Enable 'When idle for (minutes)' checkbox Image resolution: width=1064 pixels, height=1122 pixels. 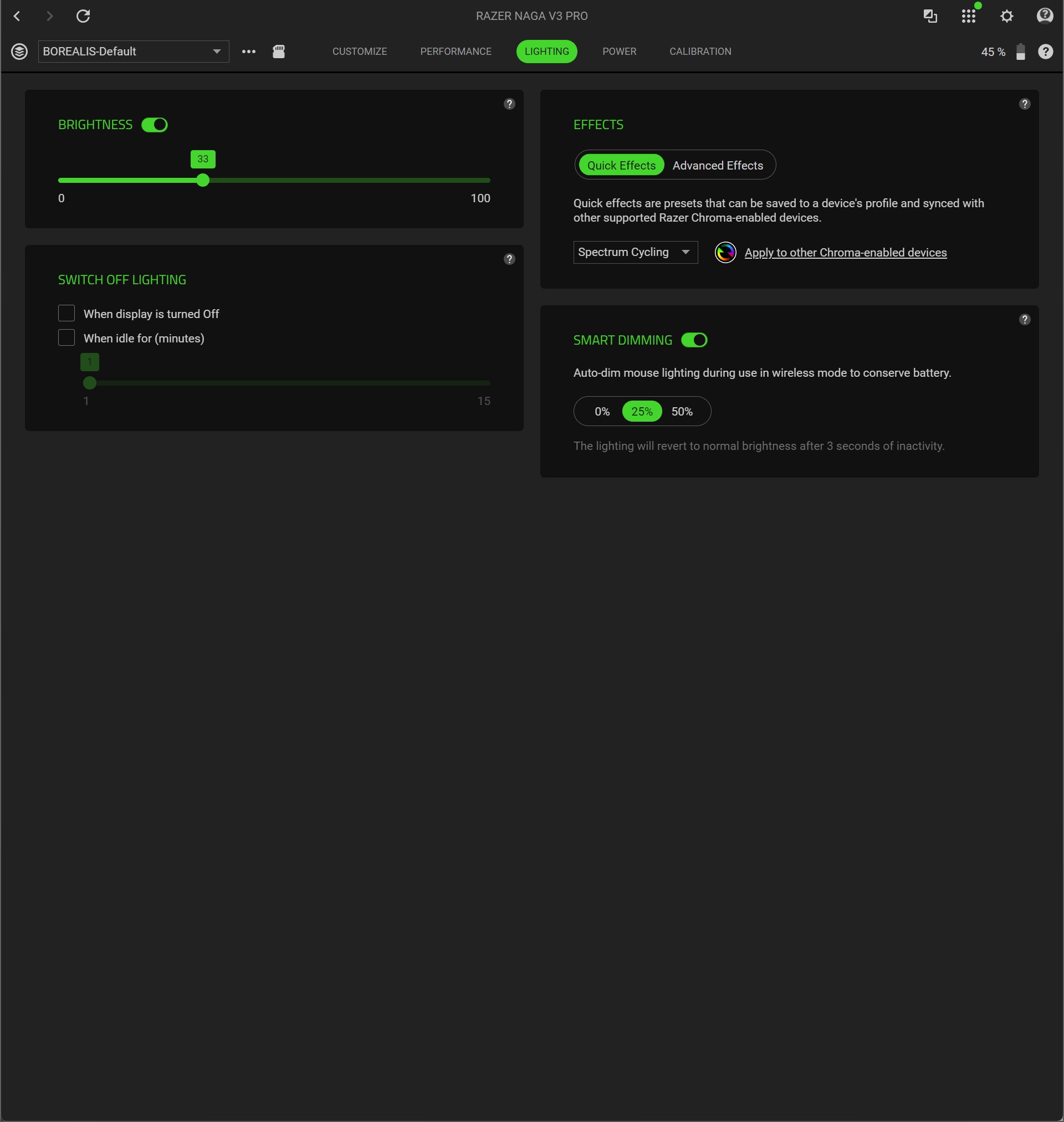[66, 338]
